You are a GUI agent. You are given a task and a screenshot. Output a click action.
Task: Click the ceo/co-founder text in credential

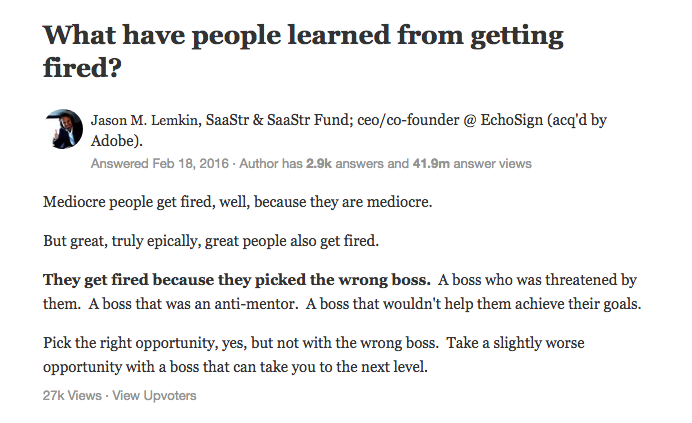click(x=408, y=120)
